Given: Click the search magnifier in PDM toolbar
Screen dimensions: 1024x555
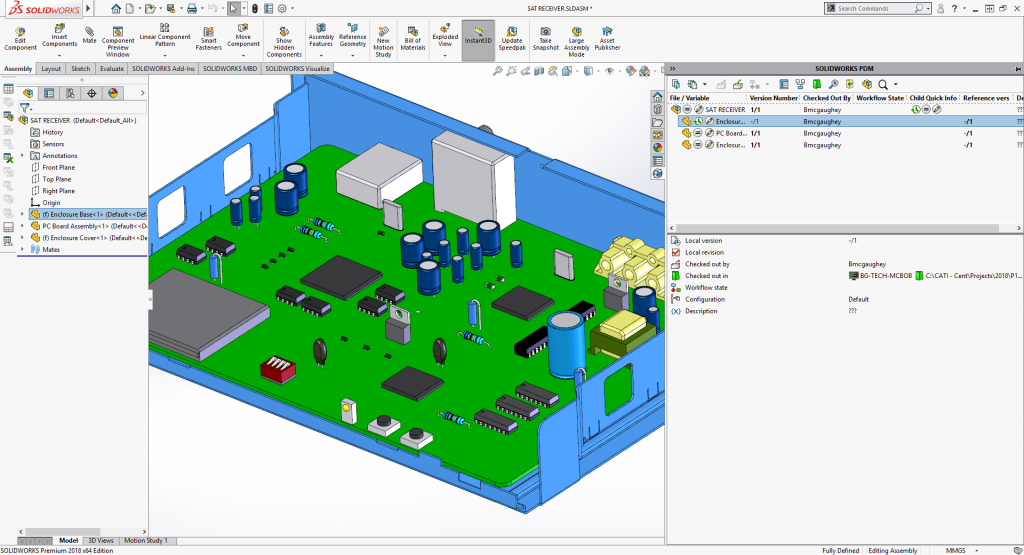Looking at the screenshot, I should (883, 84).
